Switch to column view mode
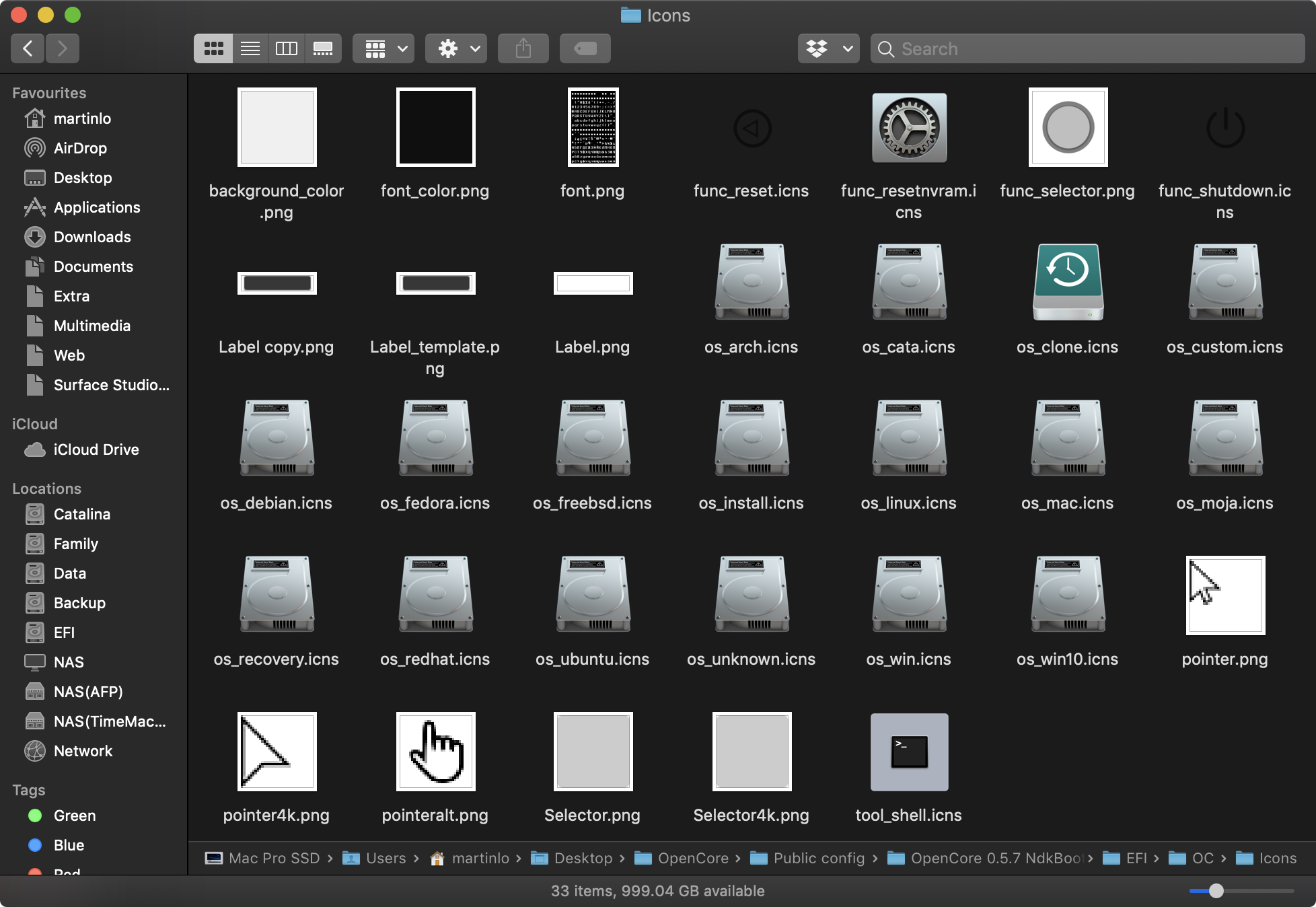 coord(287,48)
